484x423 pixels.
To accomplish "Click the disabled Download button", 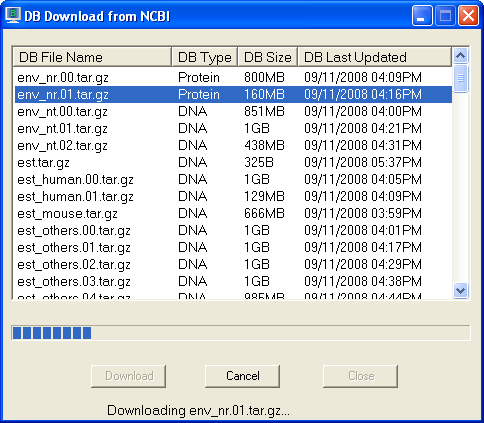I will (128, 376).
